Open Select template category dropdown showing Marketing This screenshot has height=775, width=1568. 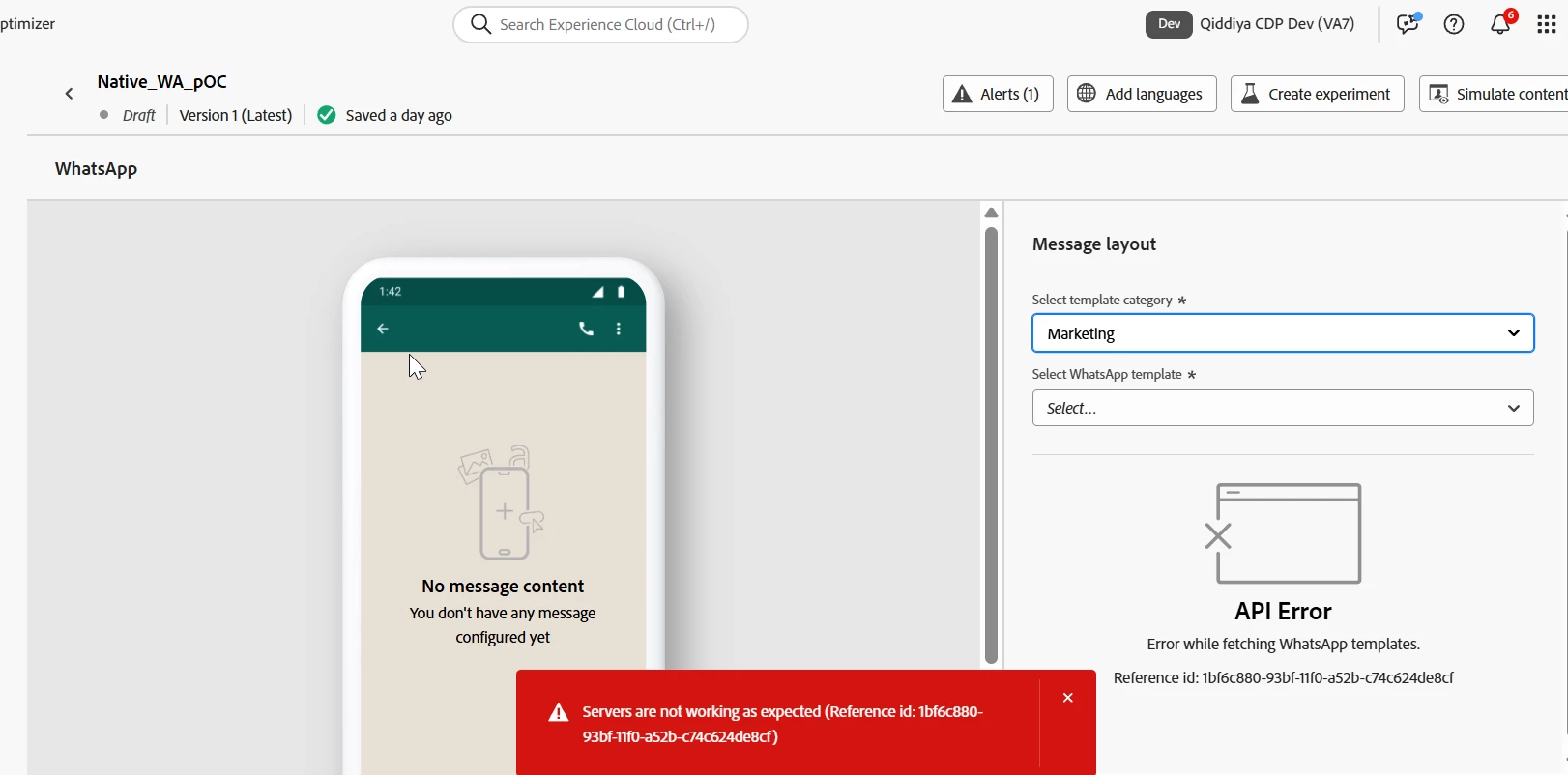pos(1283,333)
